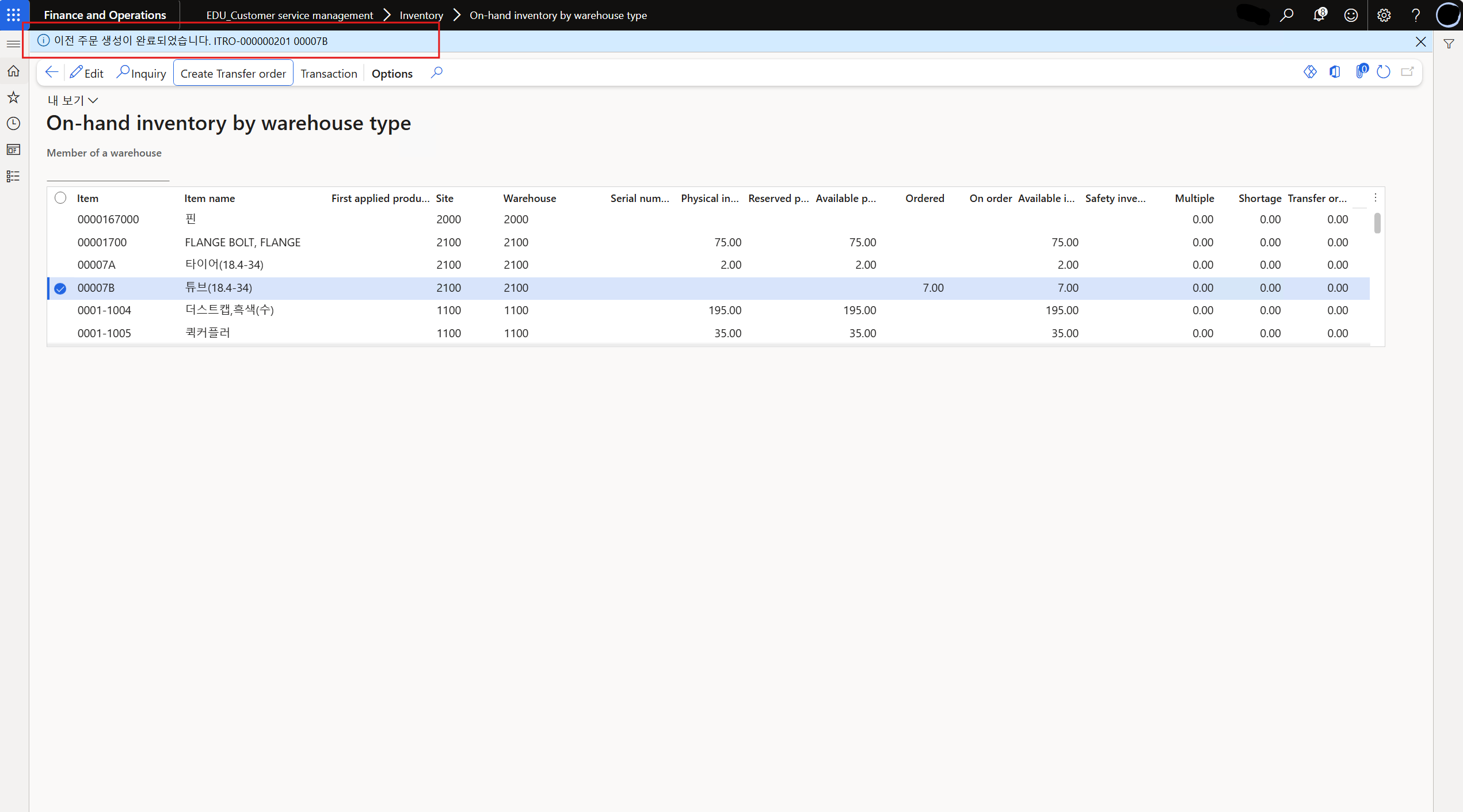Select the row for item 00007A

tap(96, 265)
